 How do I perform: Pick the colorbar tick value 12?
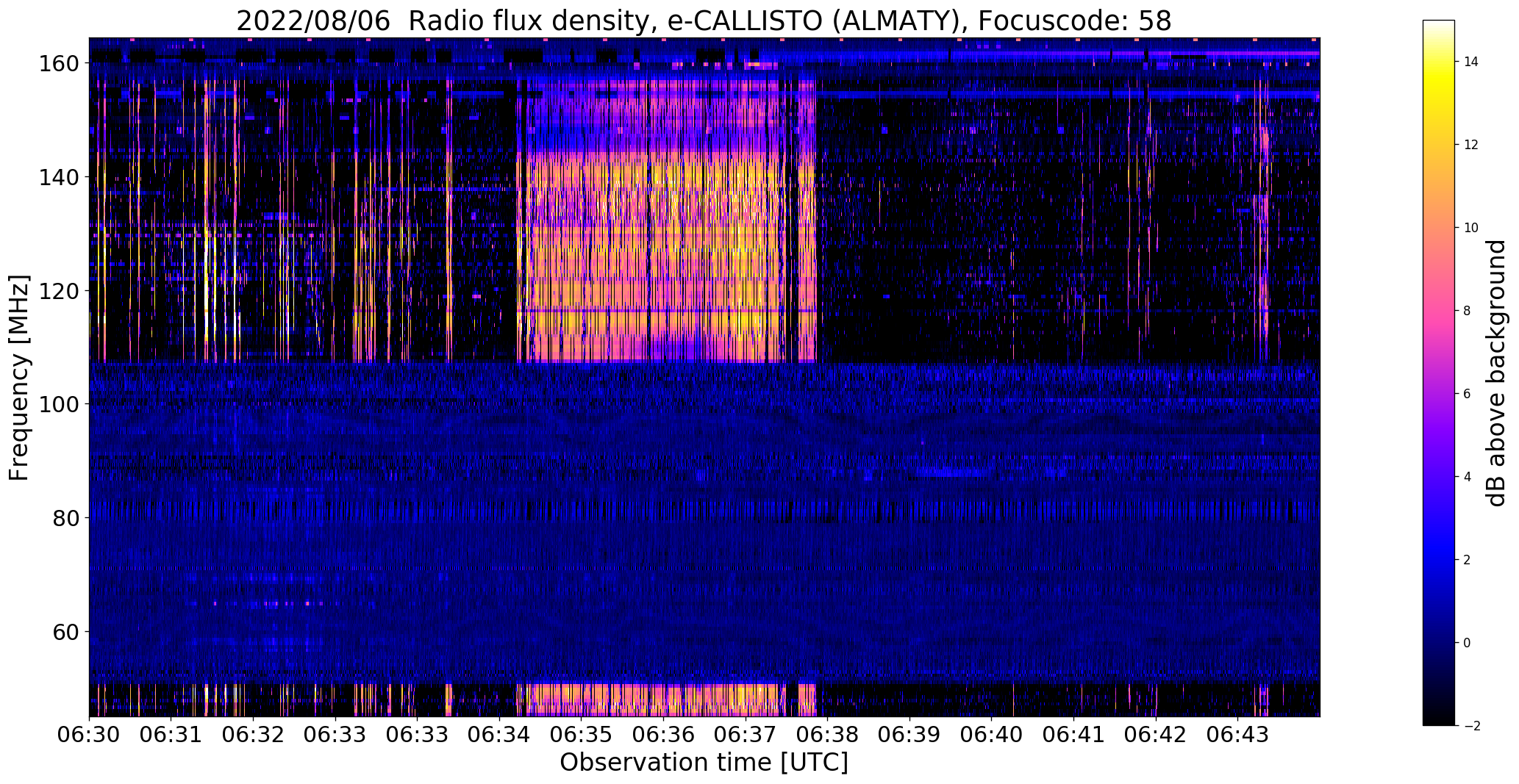1471,145
